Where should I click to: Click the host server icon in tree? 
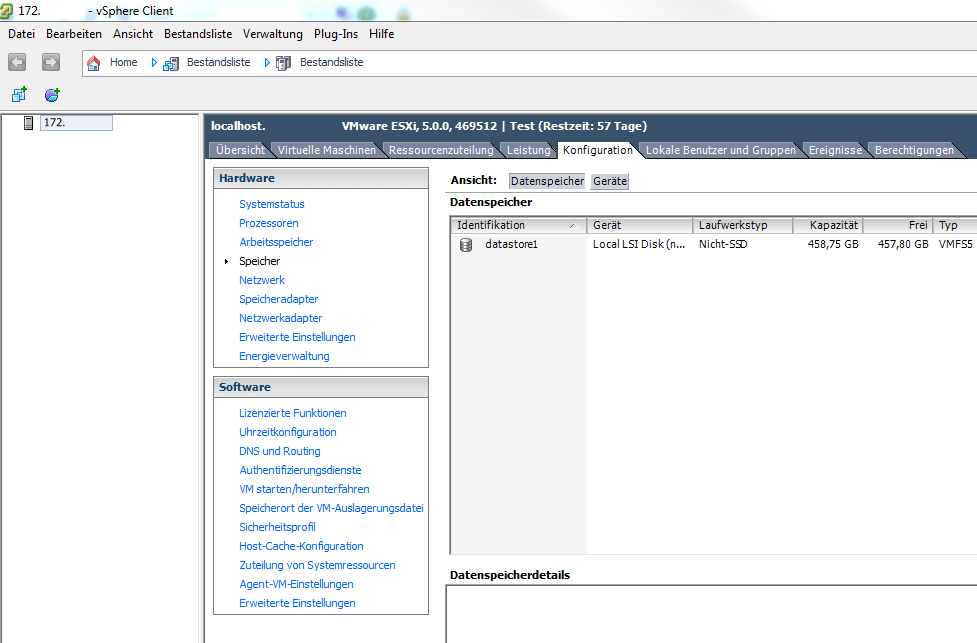(28, 123)
